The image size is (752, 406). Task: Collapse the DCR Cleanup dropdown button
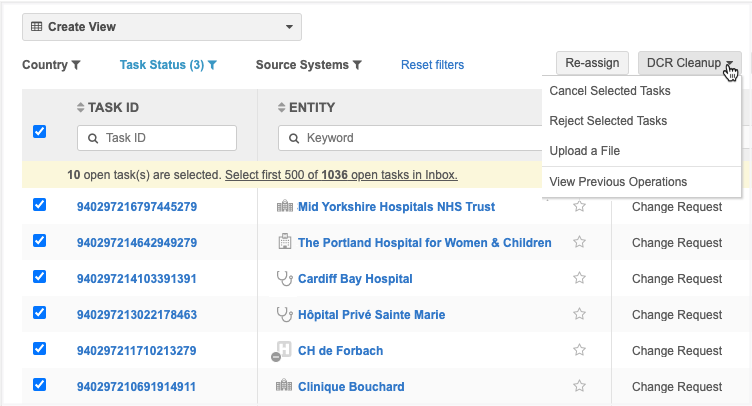(x=689, y=63)
